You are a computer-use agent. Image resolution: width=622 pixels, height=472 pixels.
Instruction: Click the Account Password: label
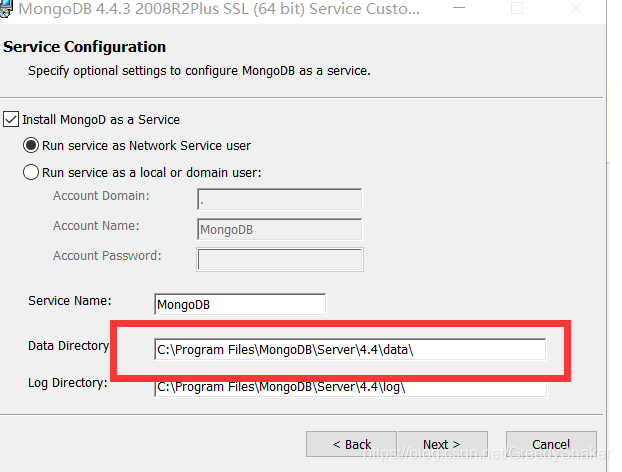[x=108, y=256]
